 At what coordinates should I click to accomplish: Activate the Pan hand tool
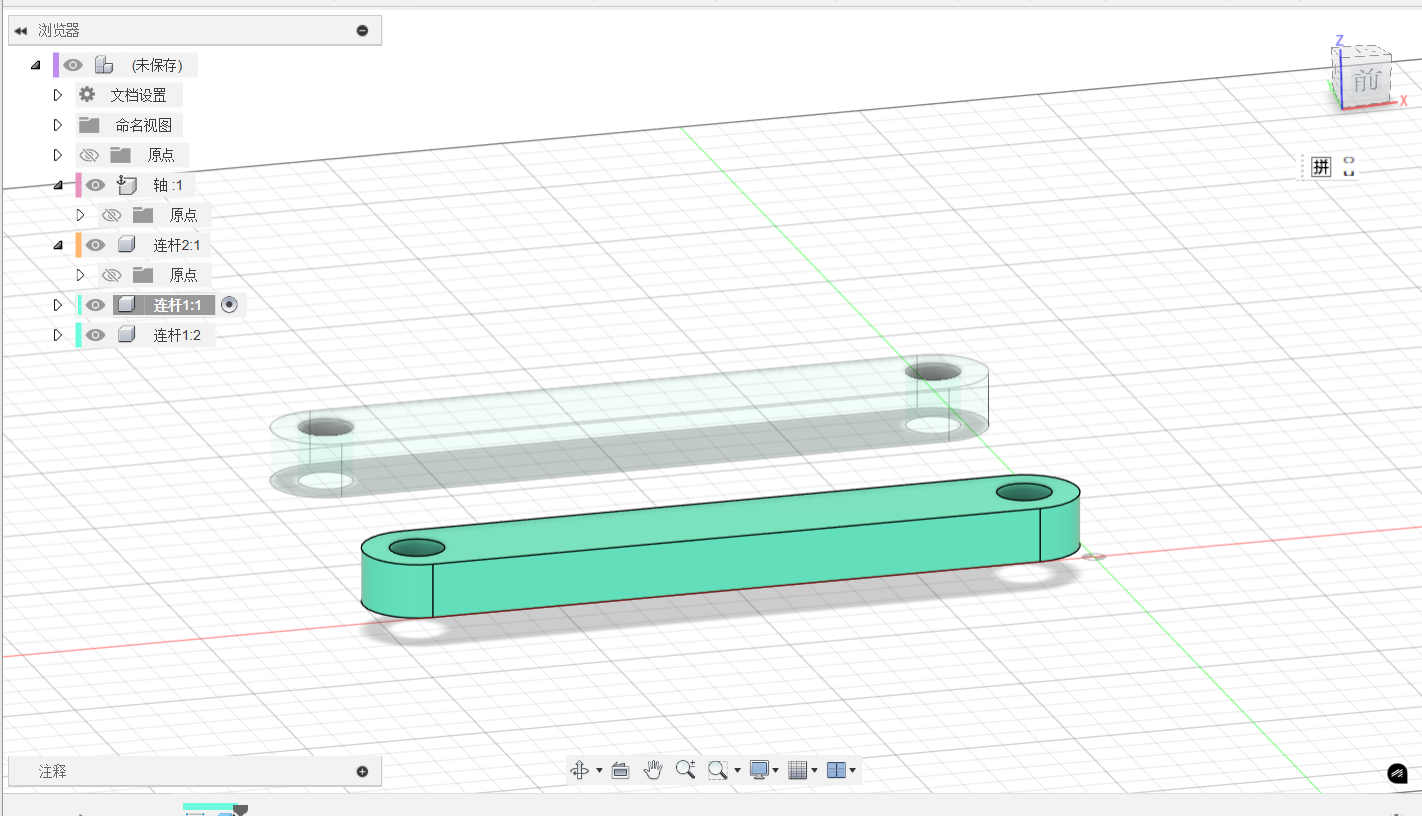coord(653,770)
